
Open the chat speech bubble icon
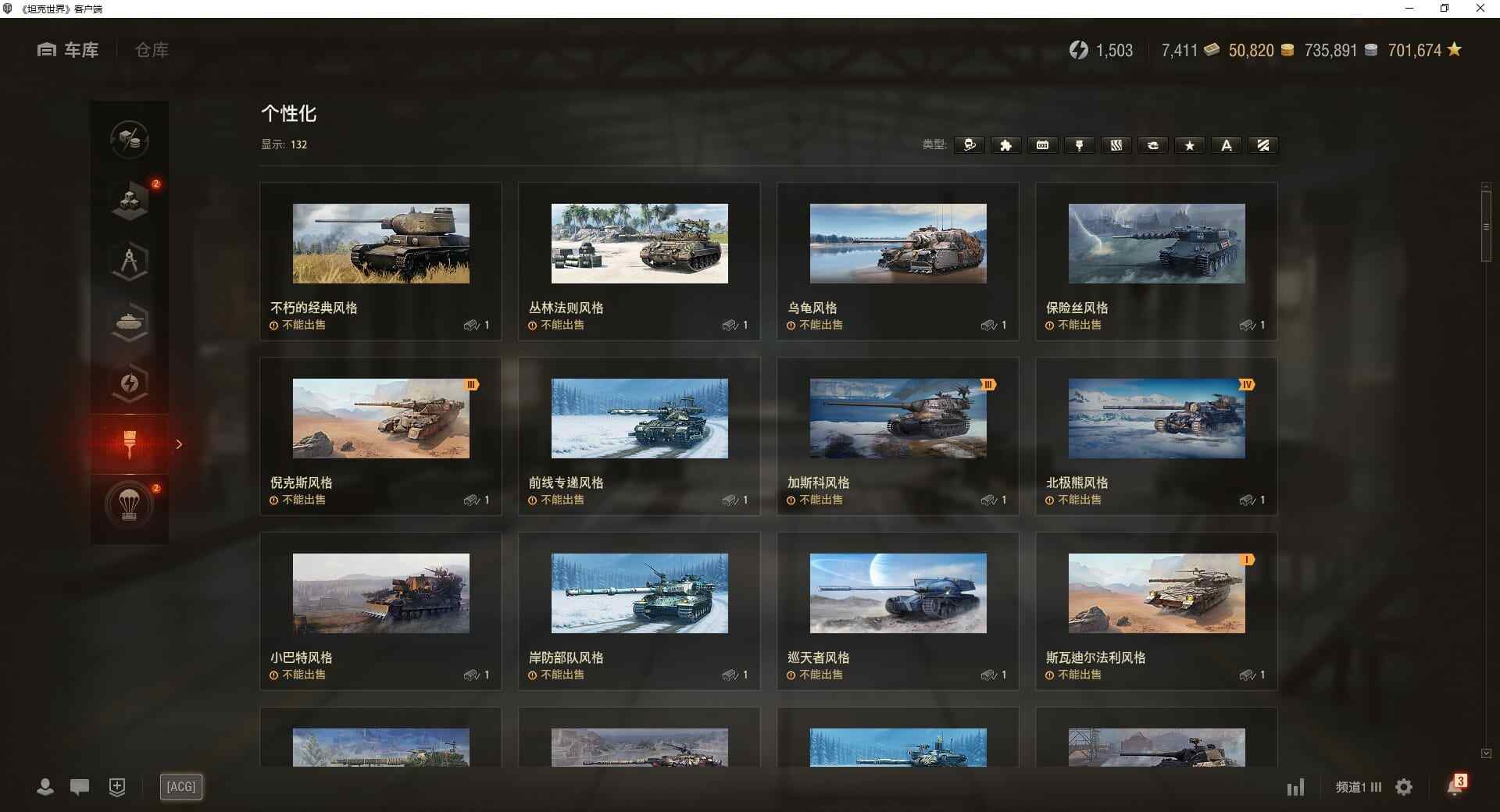(x=80, y=787)
